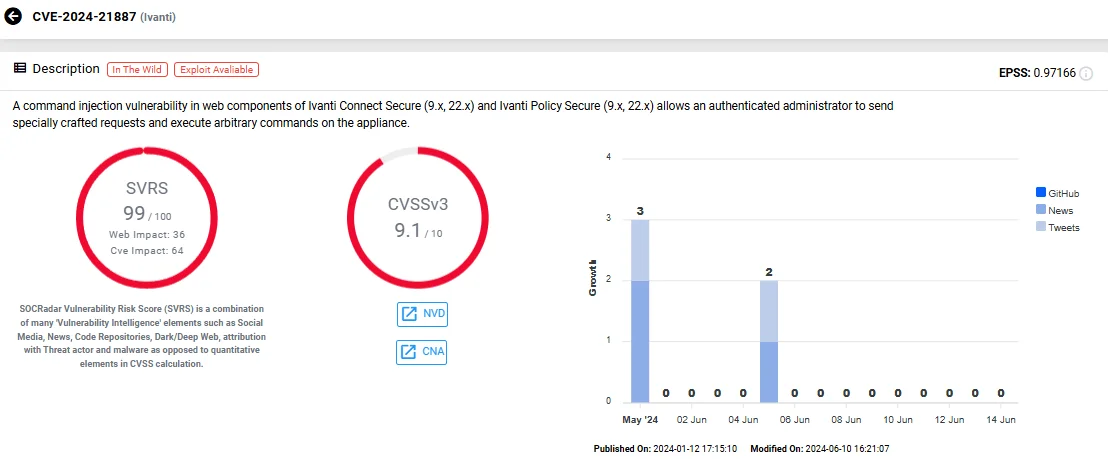Click the In The Wild tag
Screen dimensions: 1108x459
click(137, 69)
